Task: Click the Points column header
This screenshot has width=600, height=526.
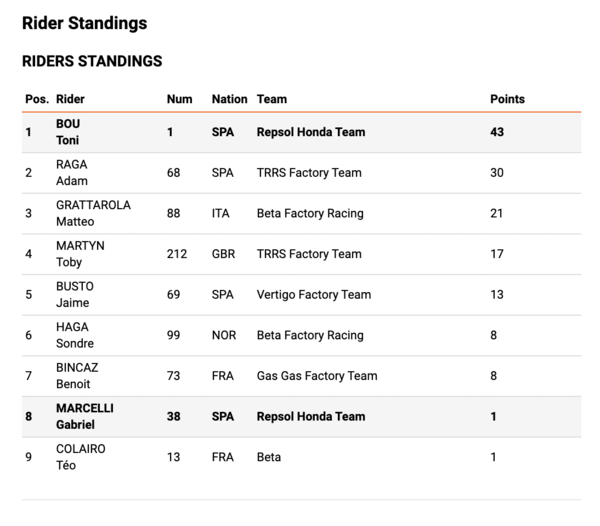Action: [x=507, y=99]
